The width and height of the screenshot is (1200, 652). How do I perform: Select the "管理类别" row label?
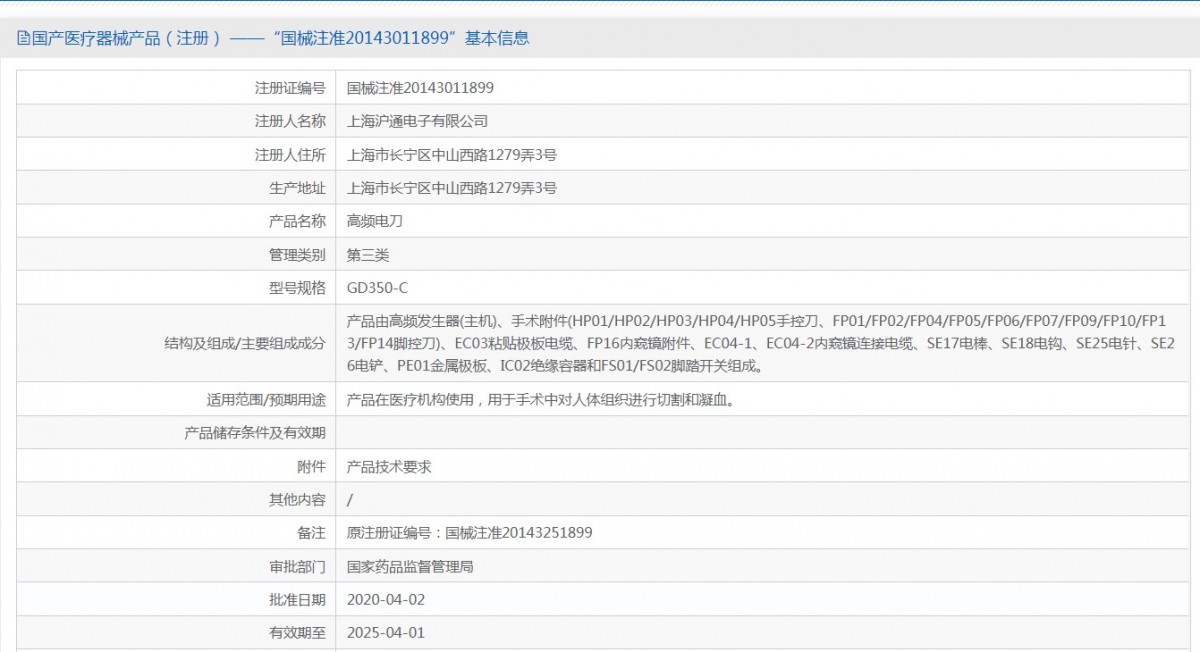[x=298, y=255]
